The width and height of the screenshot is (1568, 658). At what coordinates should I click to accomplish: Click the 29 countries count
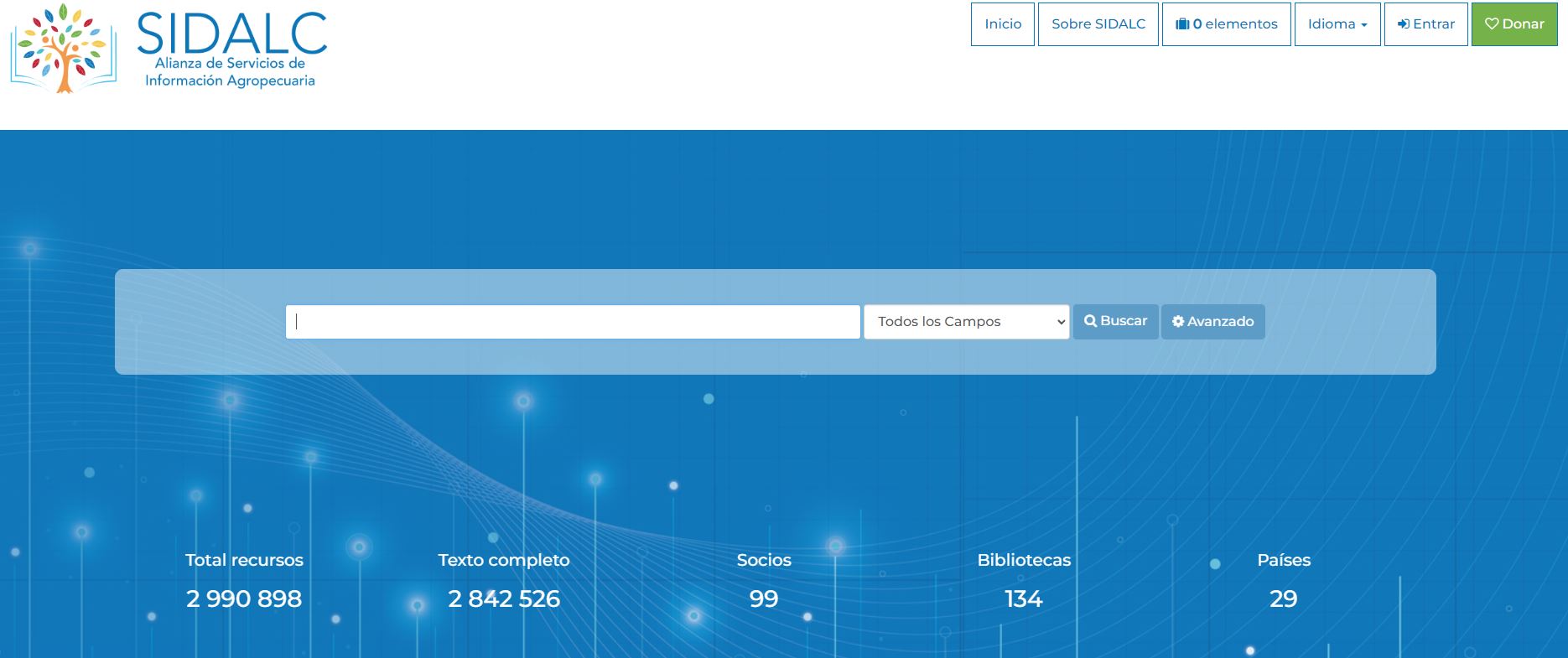tap(1284, 598)
